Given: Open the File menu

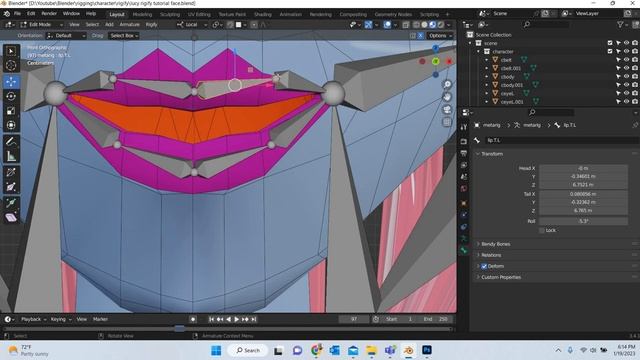Looking at the screenshot, I should 17,13.
